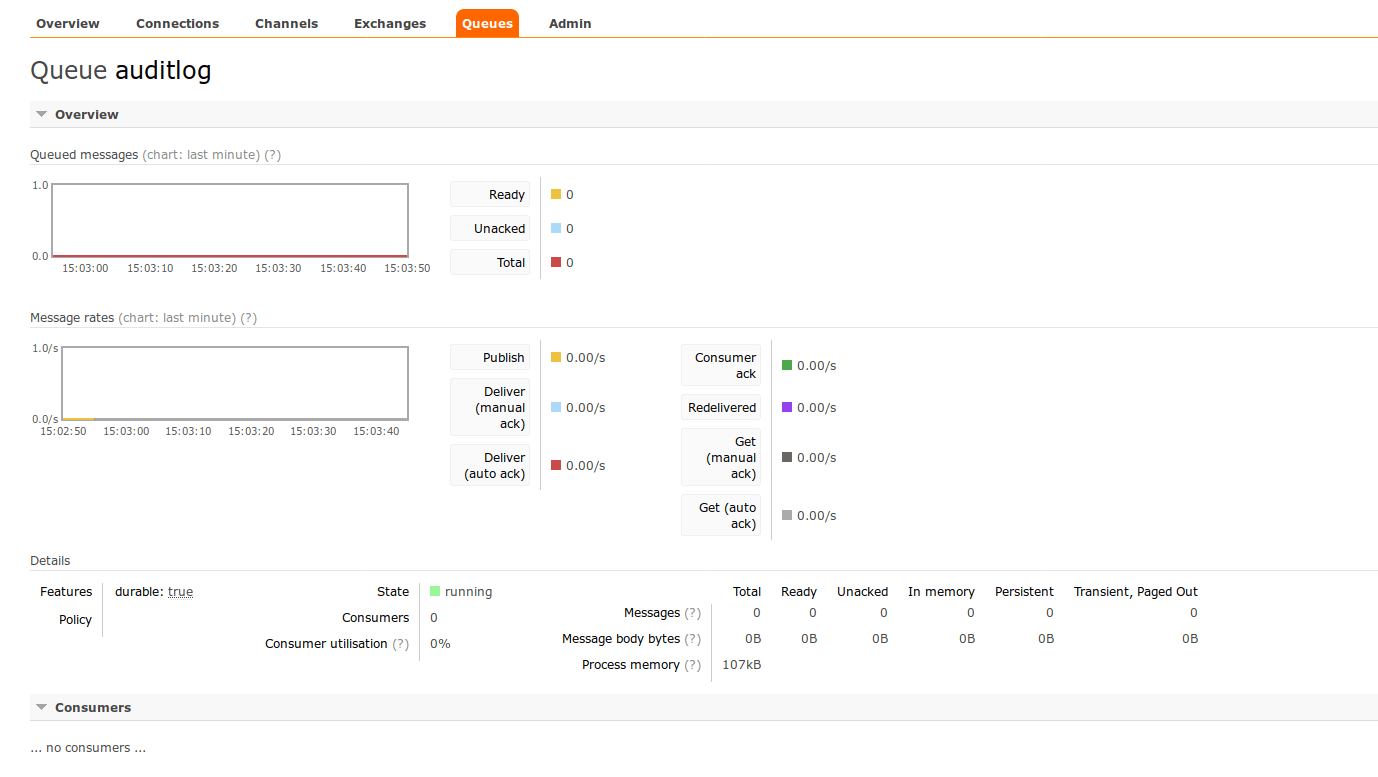This screenshot has width=1378, height=777.
Task: Click the light blue Deliver manual ack swatch
Action: [x=556, y=407]
